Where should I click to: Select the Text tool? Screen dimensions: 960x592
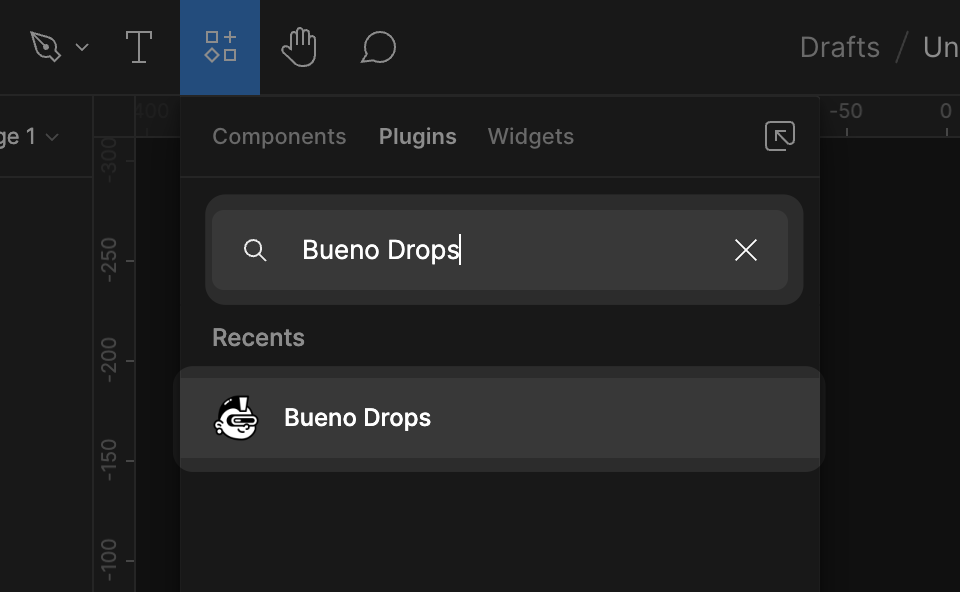(138, 47)
